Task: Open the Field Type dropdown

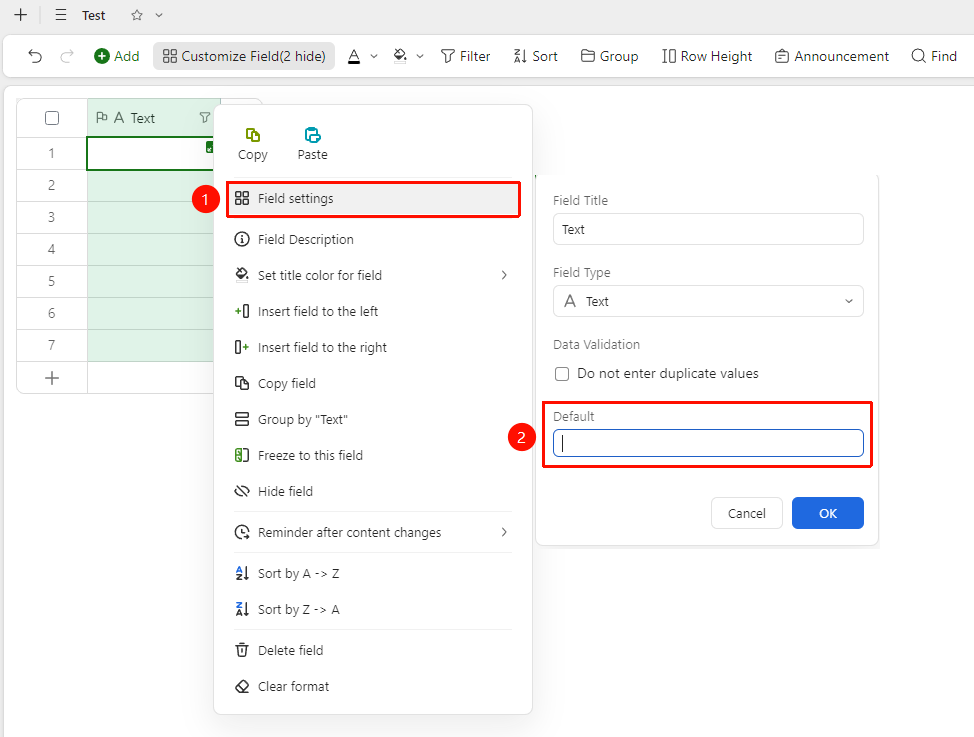Action: point(708,301)
